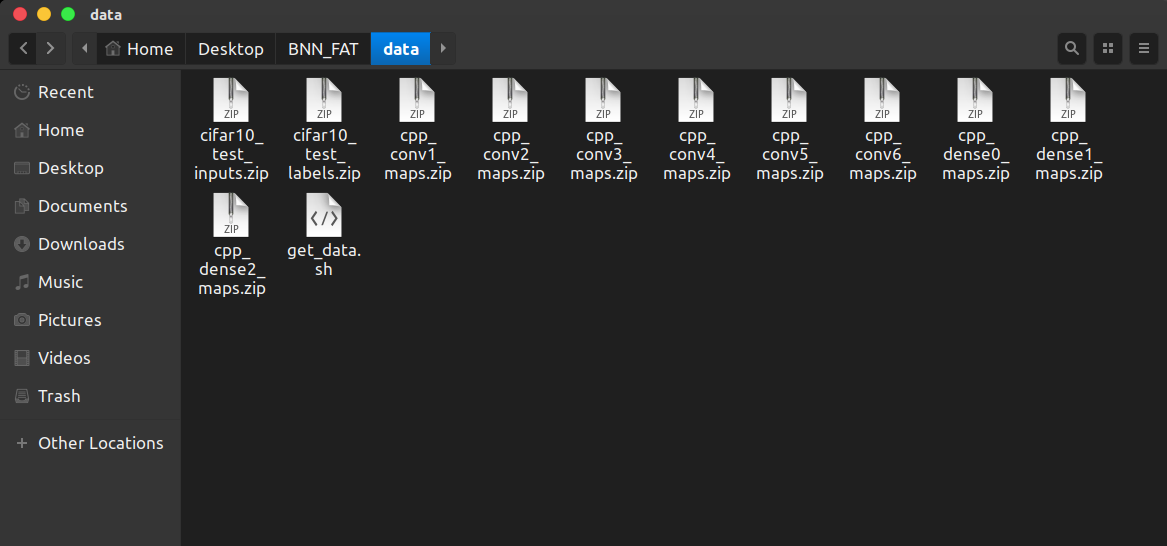Image resolution: width=1167 pixels, height=546 pixels.
Task: Click the Desktop breadcrumb in path bar
Action: 230,49
